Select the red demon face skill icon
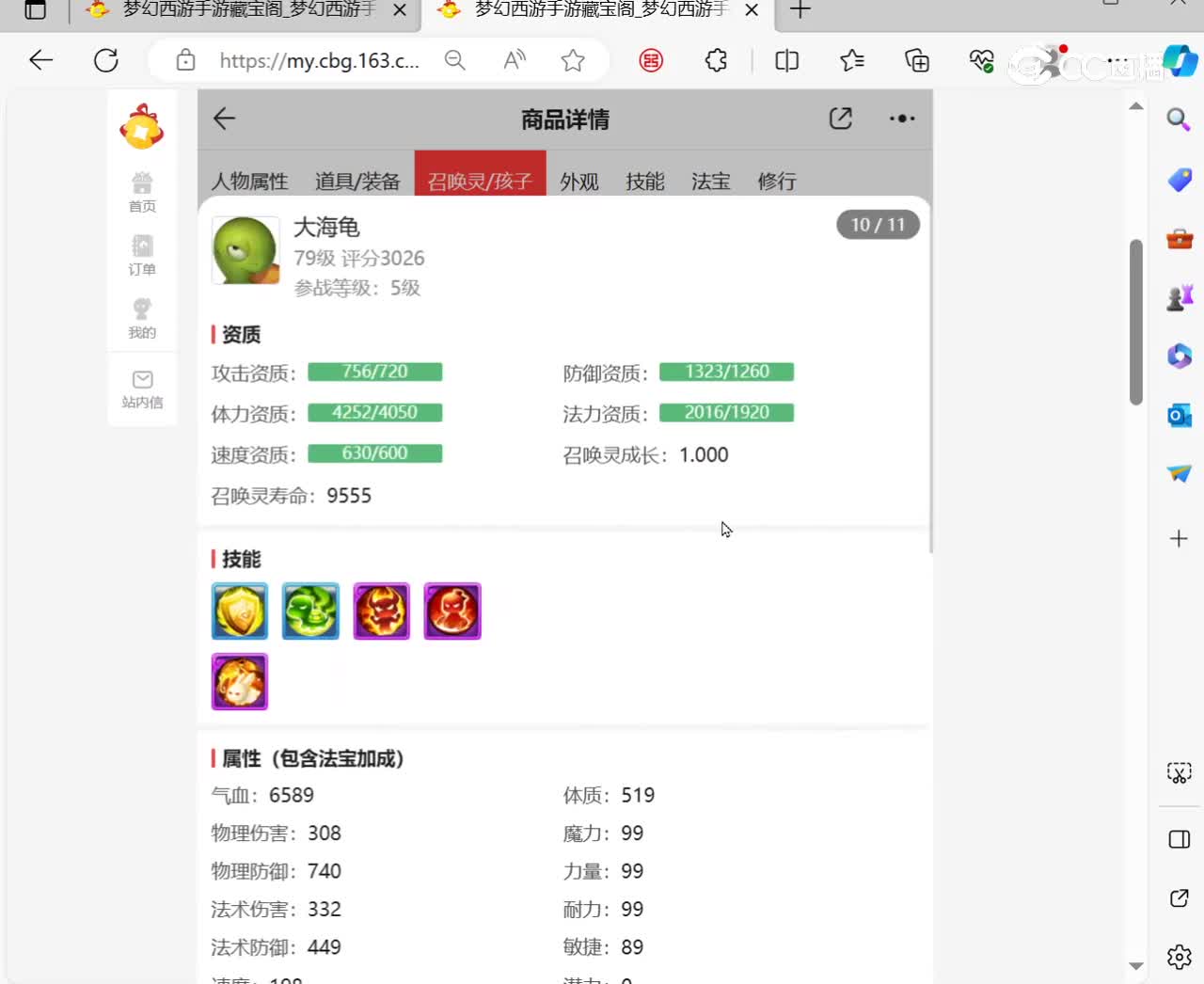This screenshot has width=1204, height=984. click(x=382, y=611)
